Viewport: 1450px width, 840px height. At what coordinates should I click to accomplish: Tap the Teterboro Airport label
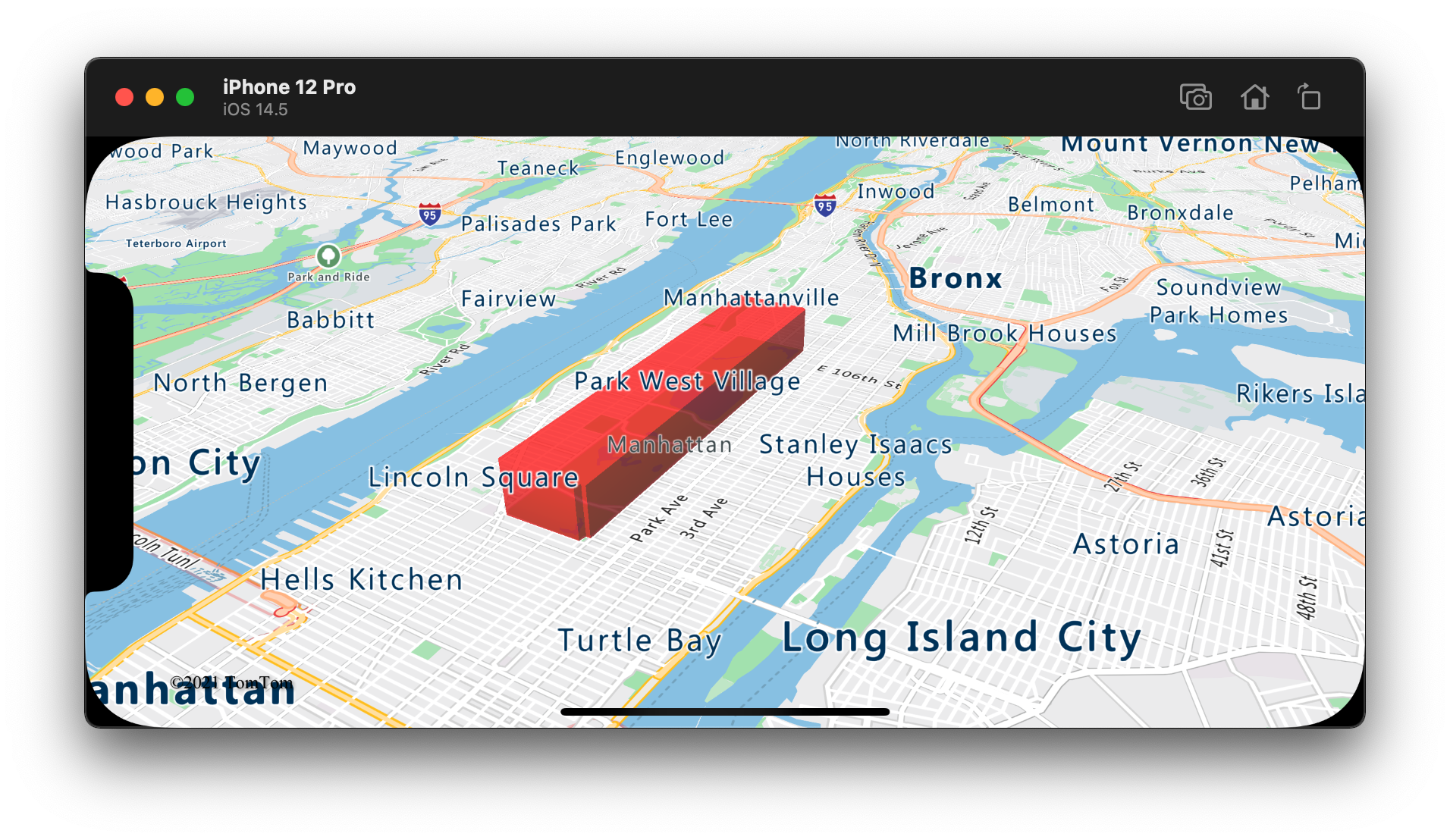pos(176,243)
